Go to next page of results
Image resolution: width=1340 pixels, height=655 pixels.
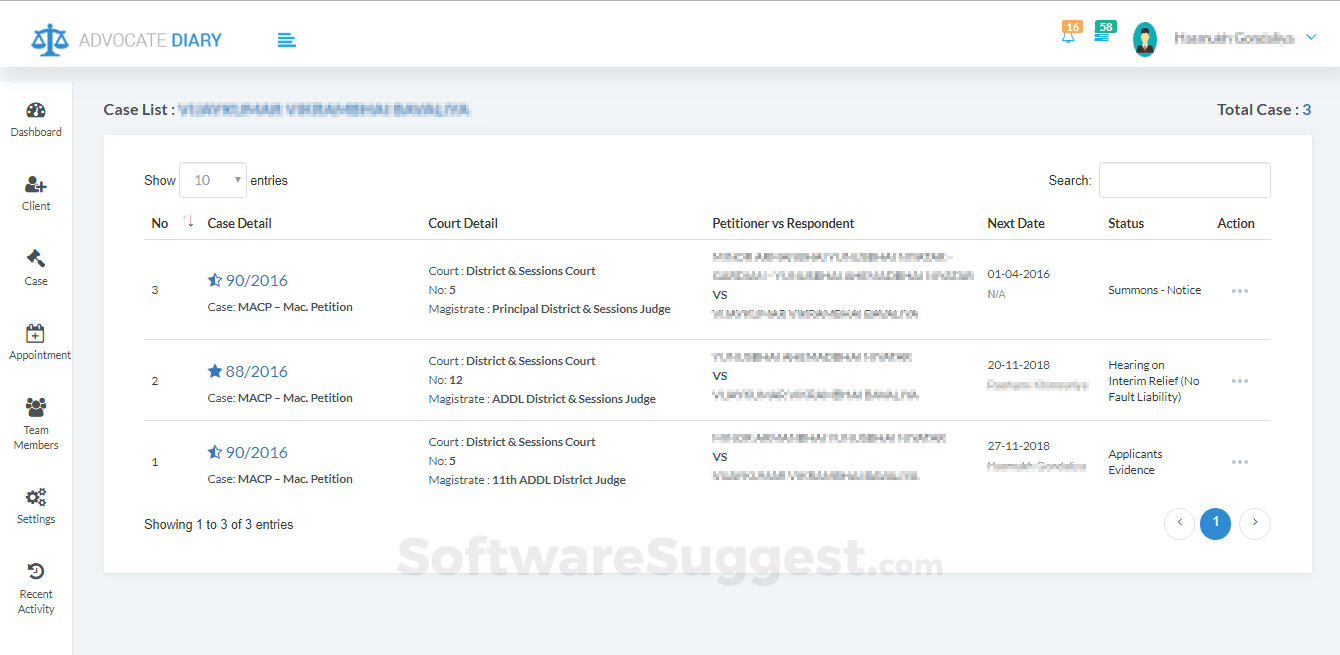[1255, 522]
